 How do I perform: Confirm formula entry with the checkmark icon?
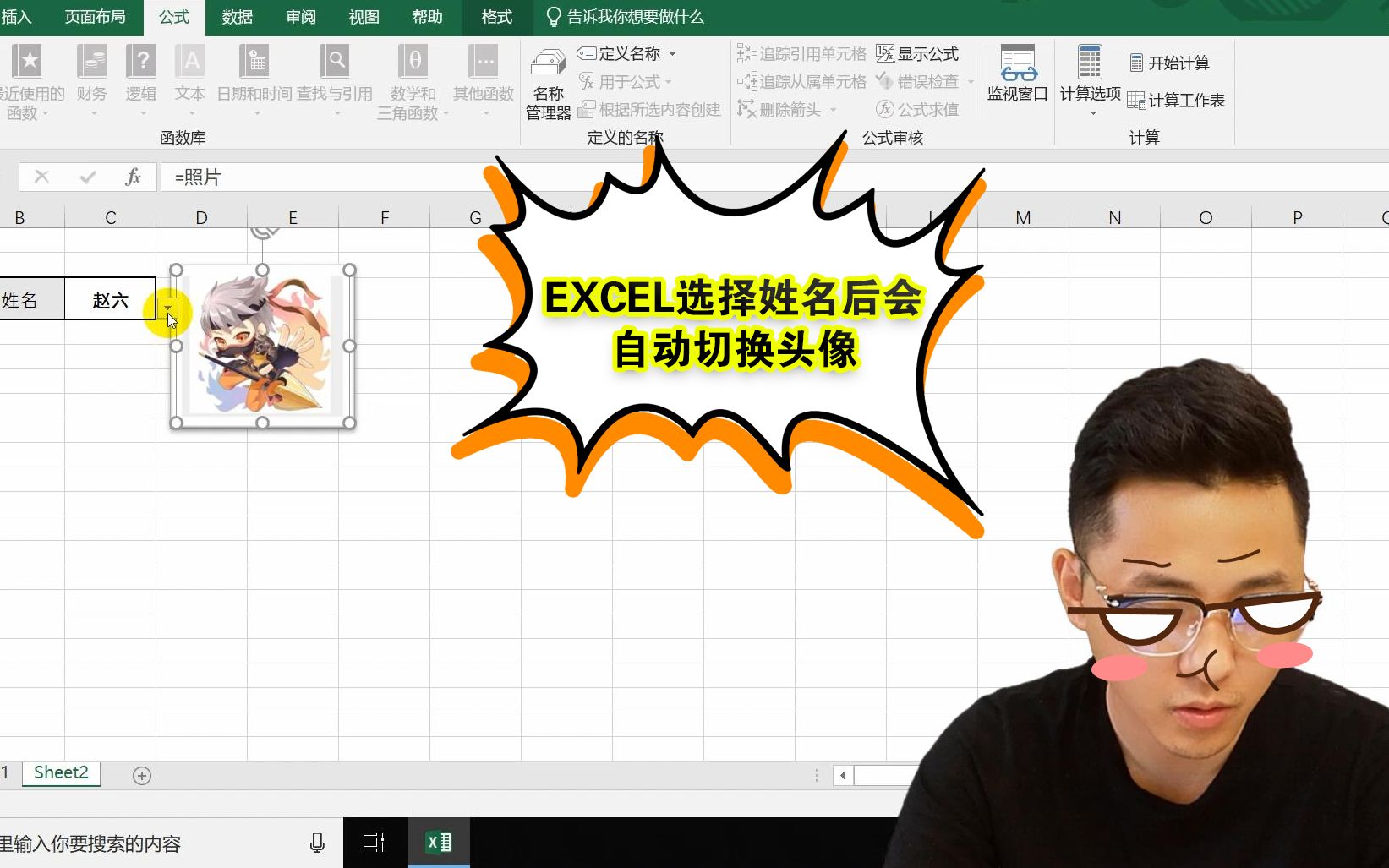[88, 177]
